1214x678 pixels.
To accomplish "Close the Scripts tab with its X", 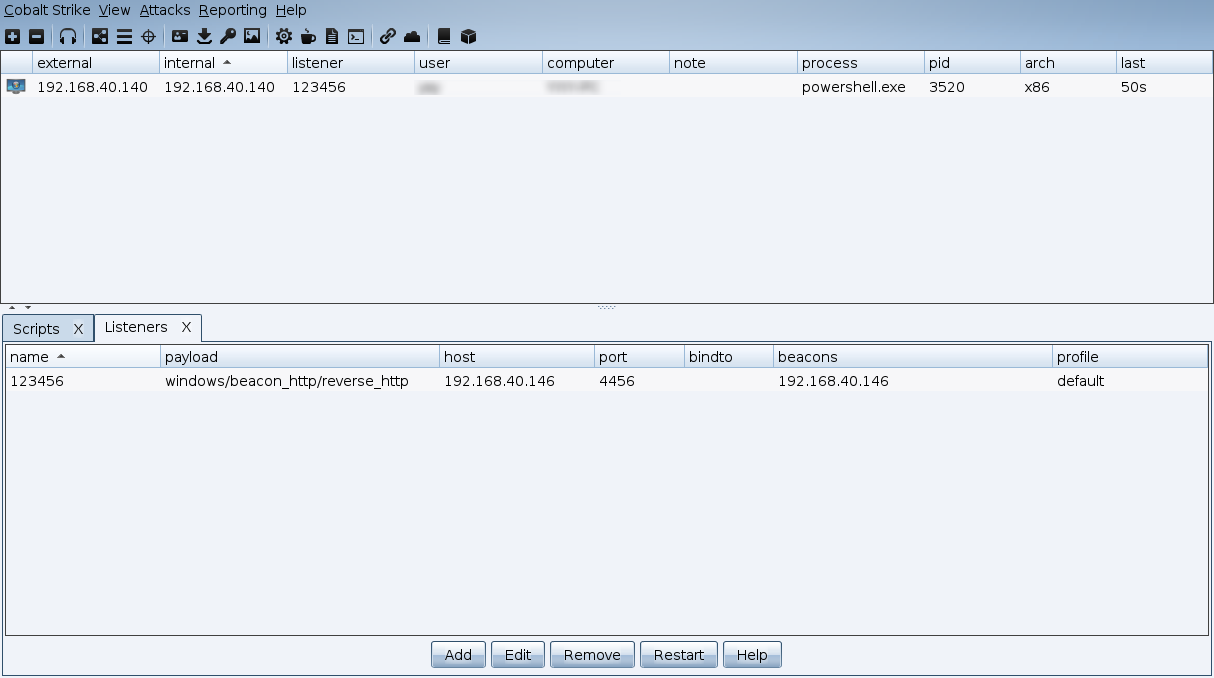I will [x=79, y=329].
